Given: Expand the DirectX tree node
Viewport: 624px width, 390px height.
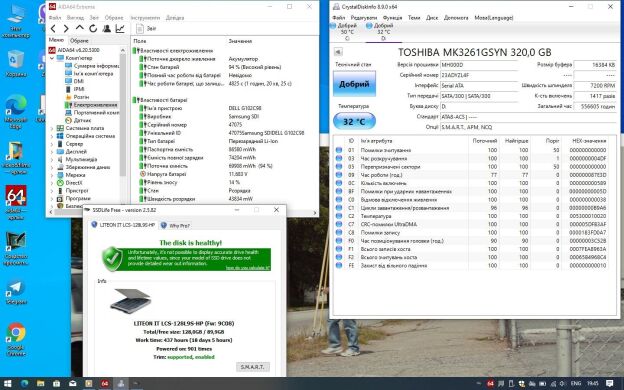Looking at the screenshot, I should [52, 183].
